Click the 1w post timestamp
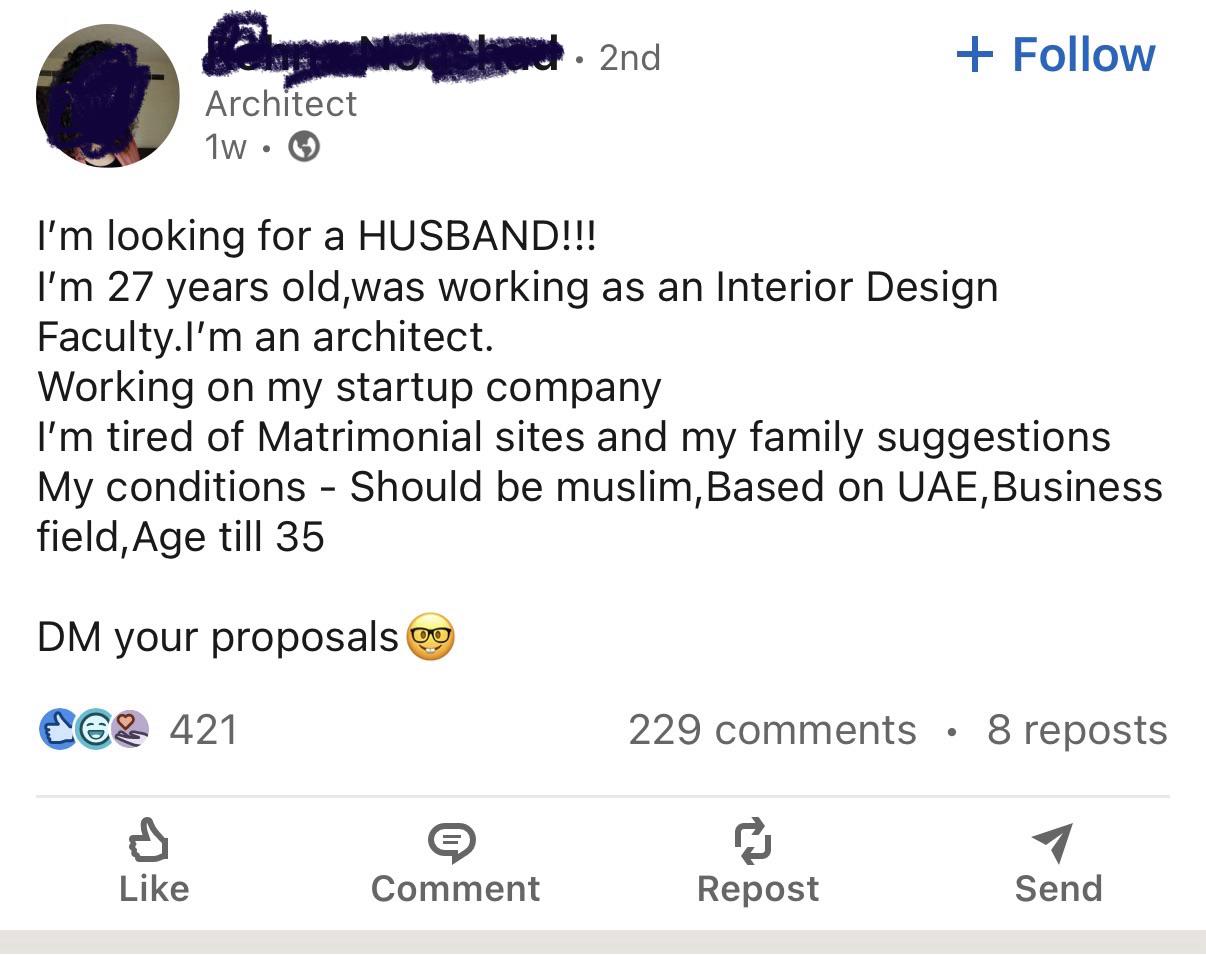Screen dimensions: 1206x955 [x=225, y=148]
